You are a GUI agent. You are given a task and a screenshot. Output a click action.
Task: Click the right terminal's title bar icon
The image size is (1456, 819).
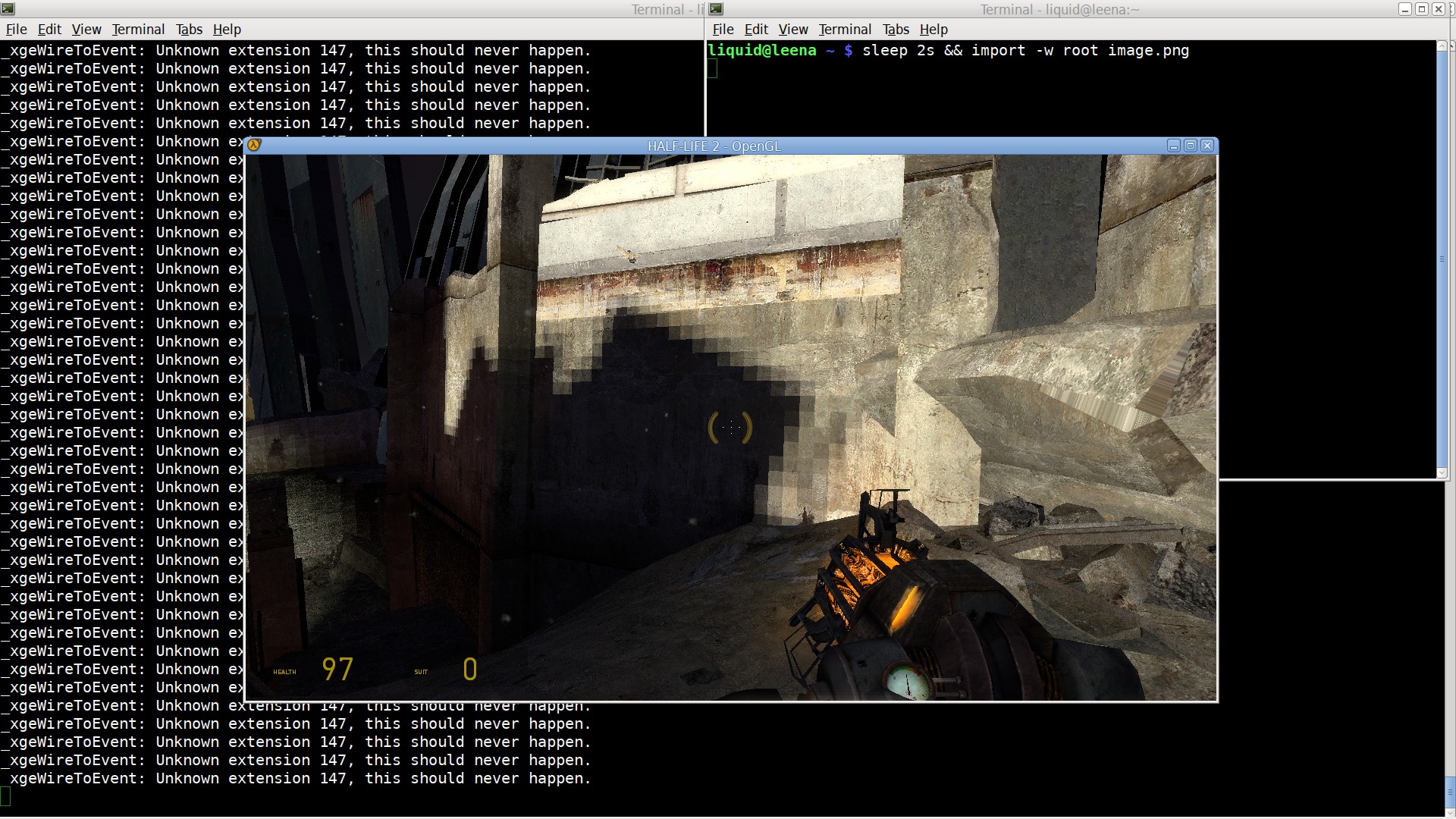coord(716,9)
